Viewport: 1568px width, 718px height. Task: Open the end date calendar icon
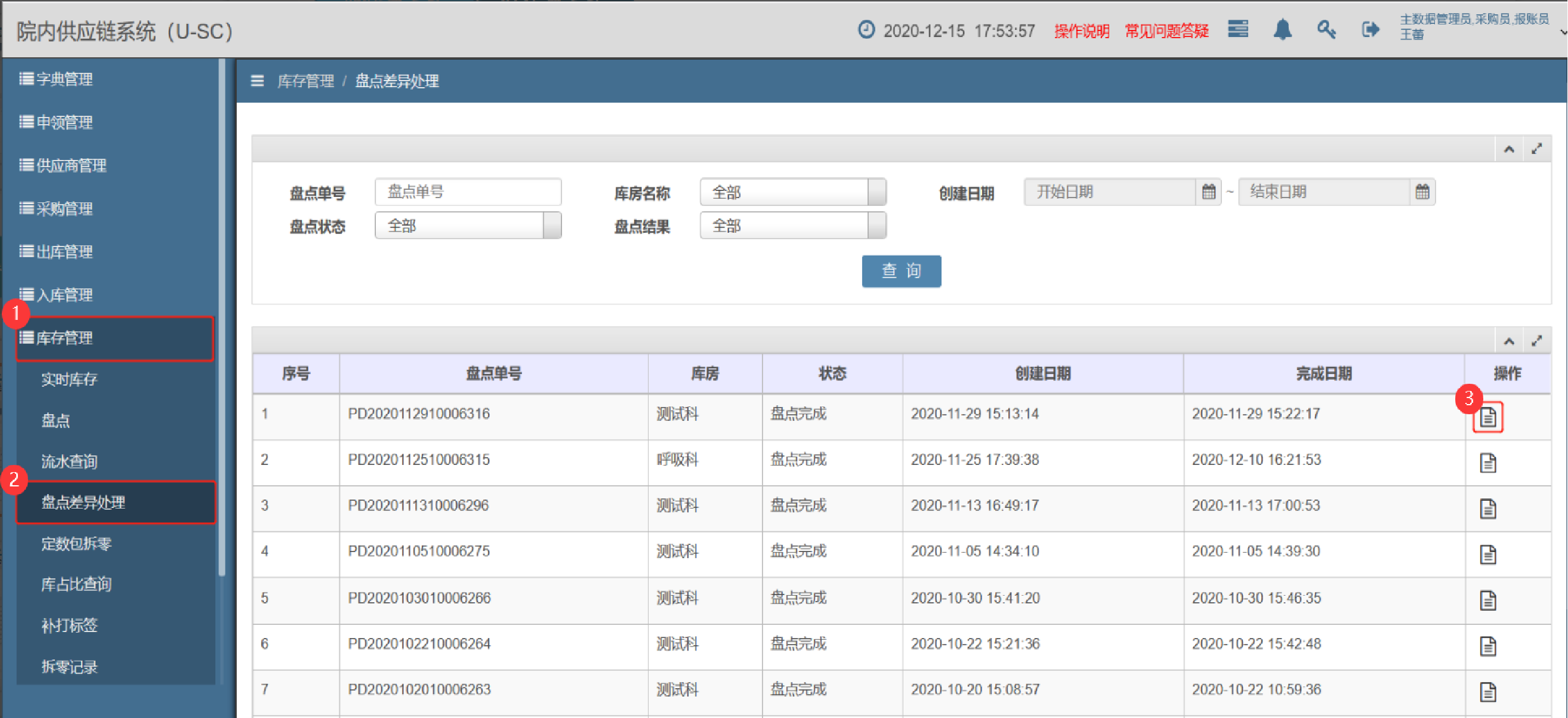click(x=1422, y=192)
